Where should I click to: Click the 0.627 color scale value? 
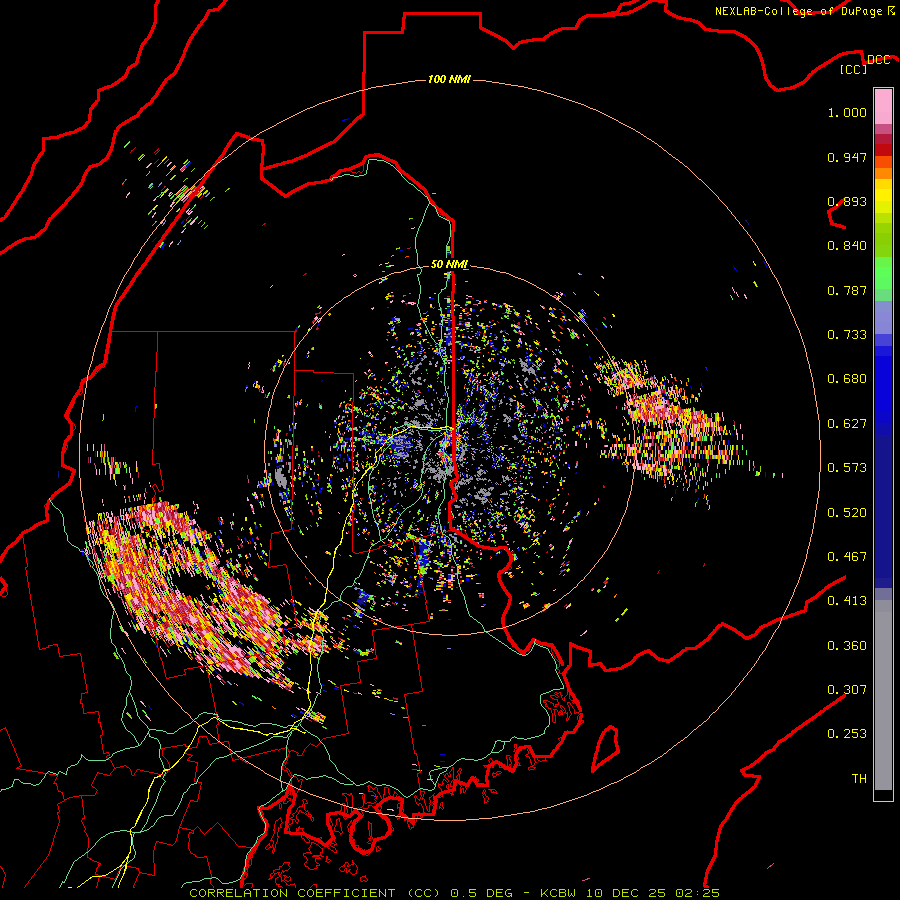pyautogui.click(x=847, y=424)
